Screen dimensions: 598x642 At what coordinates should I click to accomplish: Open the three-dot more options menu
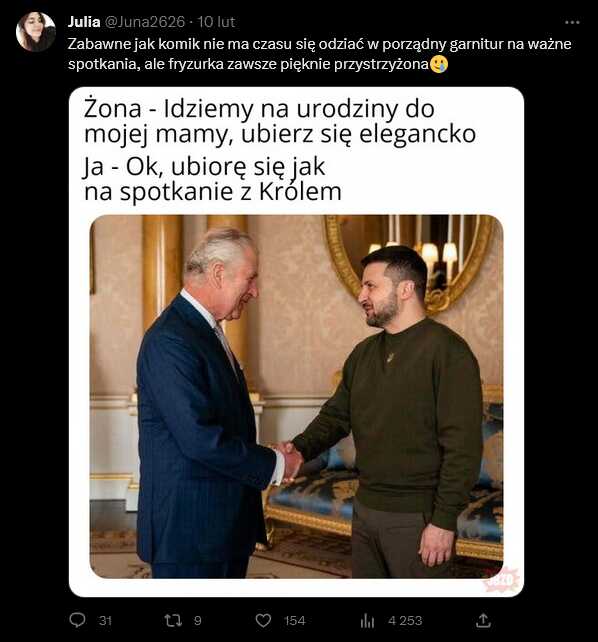pyautogui.click(x=572, y=22)
